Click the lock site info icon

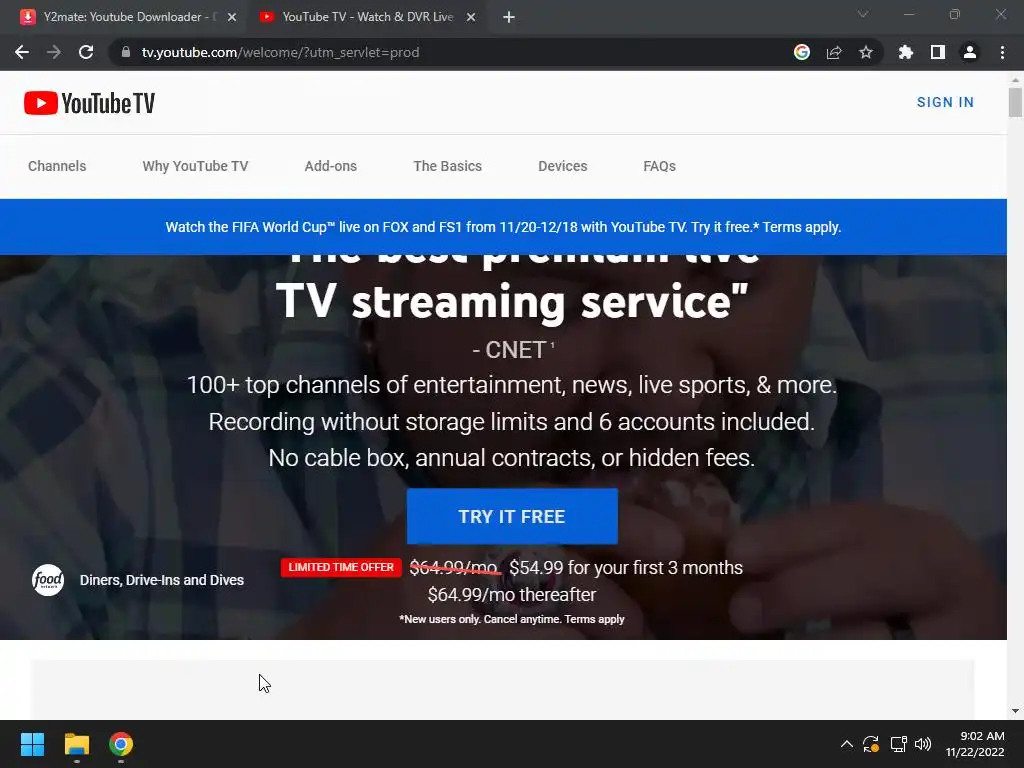pos(126,52)
